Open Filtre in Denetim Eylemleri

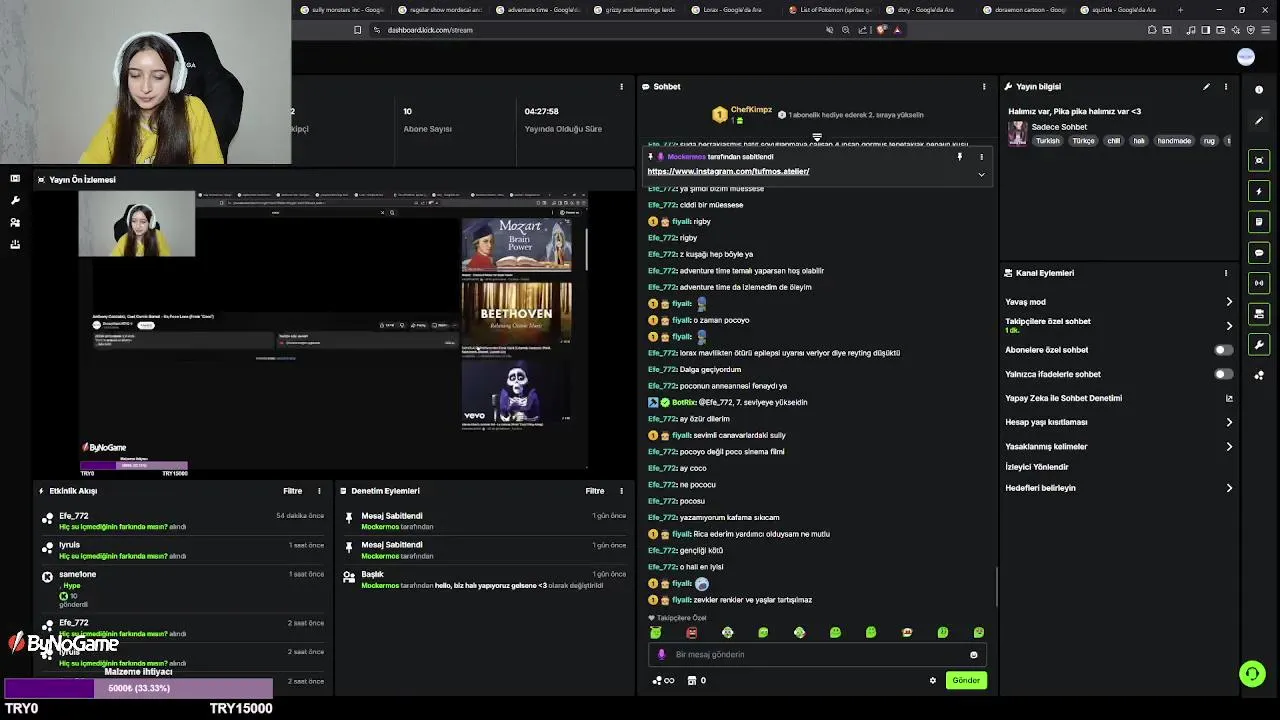tap(595, 491)
